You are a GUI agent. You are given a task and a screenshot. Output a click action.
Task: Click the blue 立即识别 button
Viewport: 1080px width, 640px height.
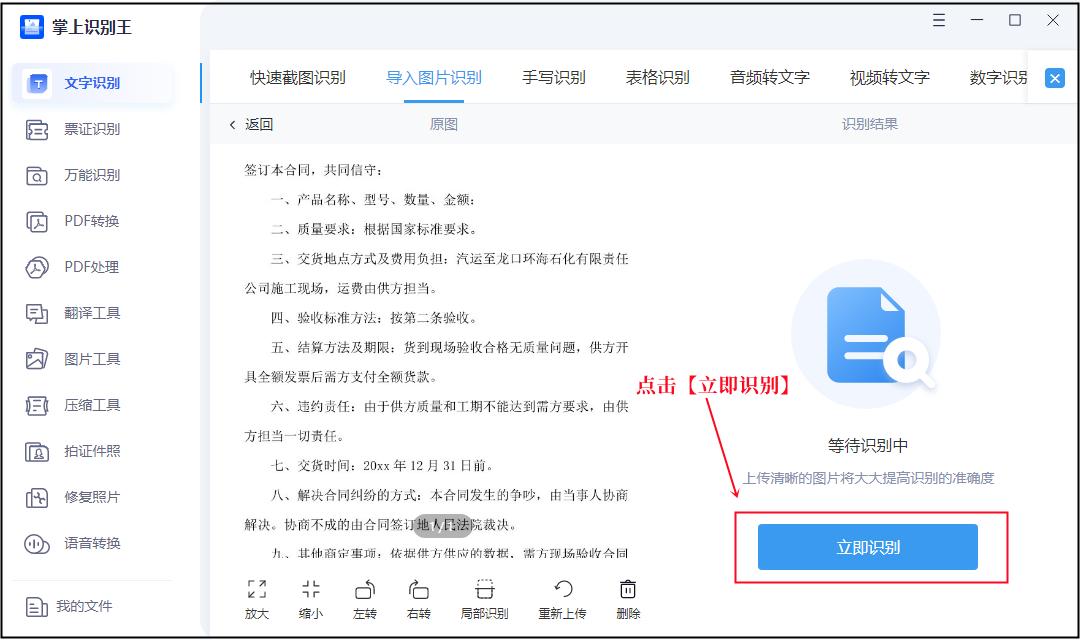click(867, 547)
